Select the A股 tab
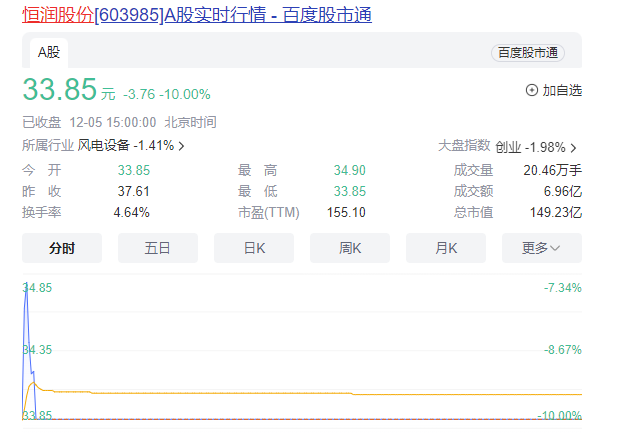This screenshot has width=627, height=433. (49, 52)
